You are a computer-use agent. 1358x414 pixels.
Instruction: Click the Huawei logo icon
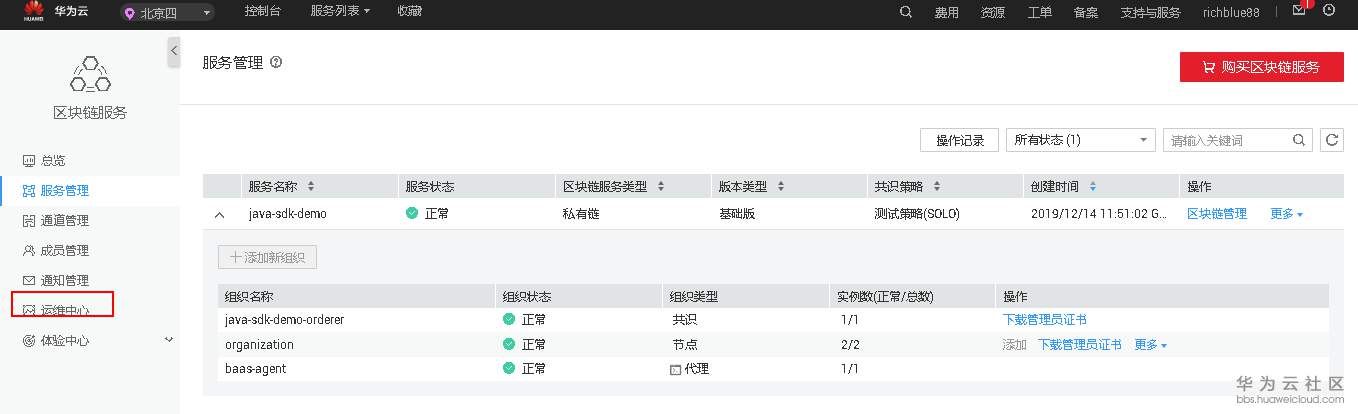pos(33,11)
